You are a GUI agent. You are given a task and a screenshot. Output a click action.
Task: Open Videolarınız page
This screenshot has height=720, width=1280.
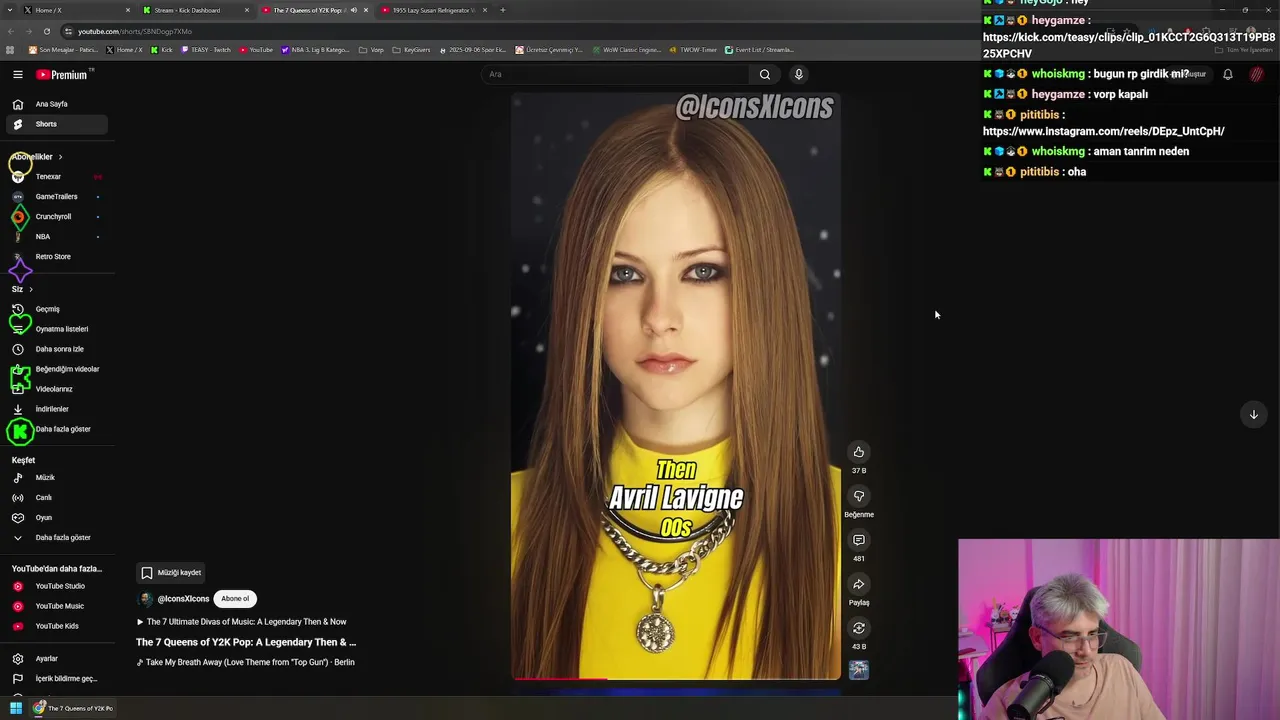click(58, 389)
